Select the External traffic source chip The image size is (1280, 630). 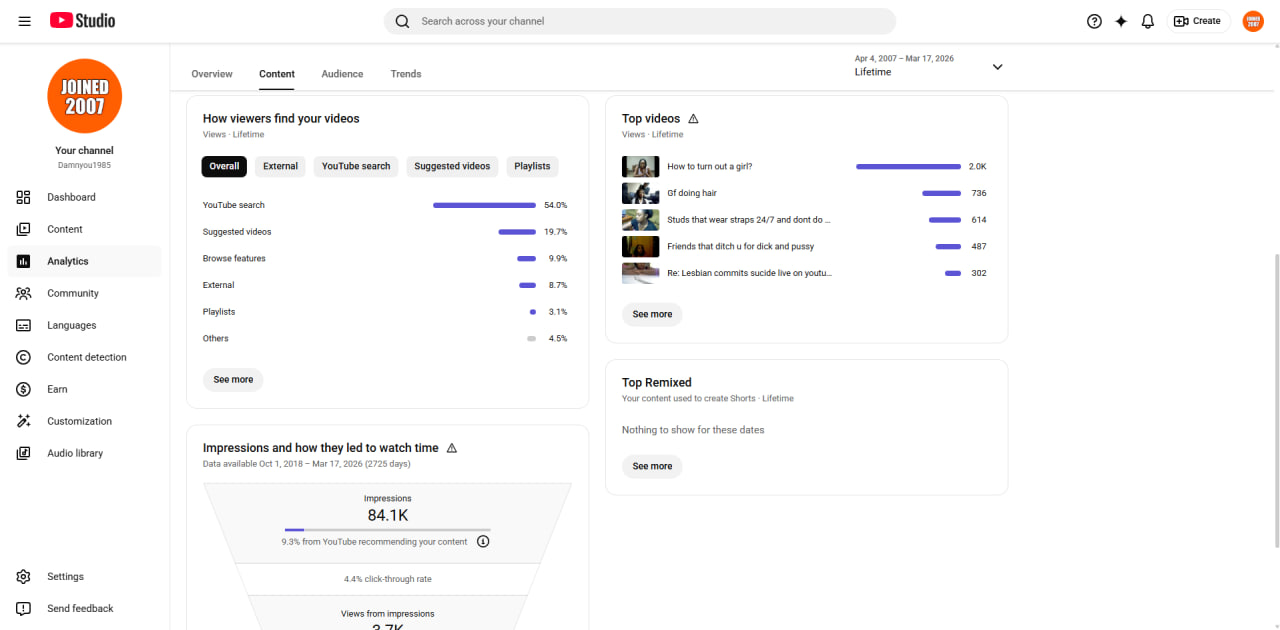click(x=280, y=166)
